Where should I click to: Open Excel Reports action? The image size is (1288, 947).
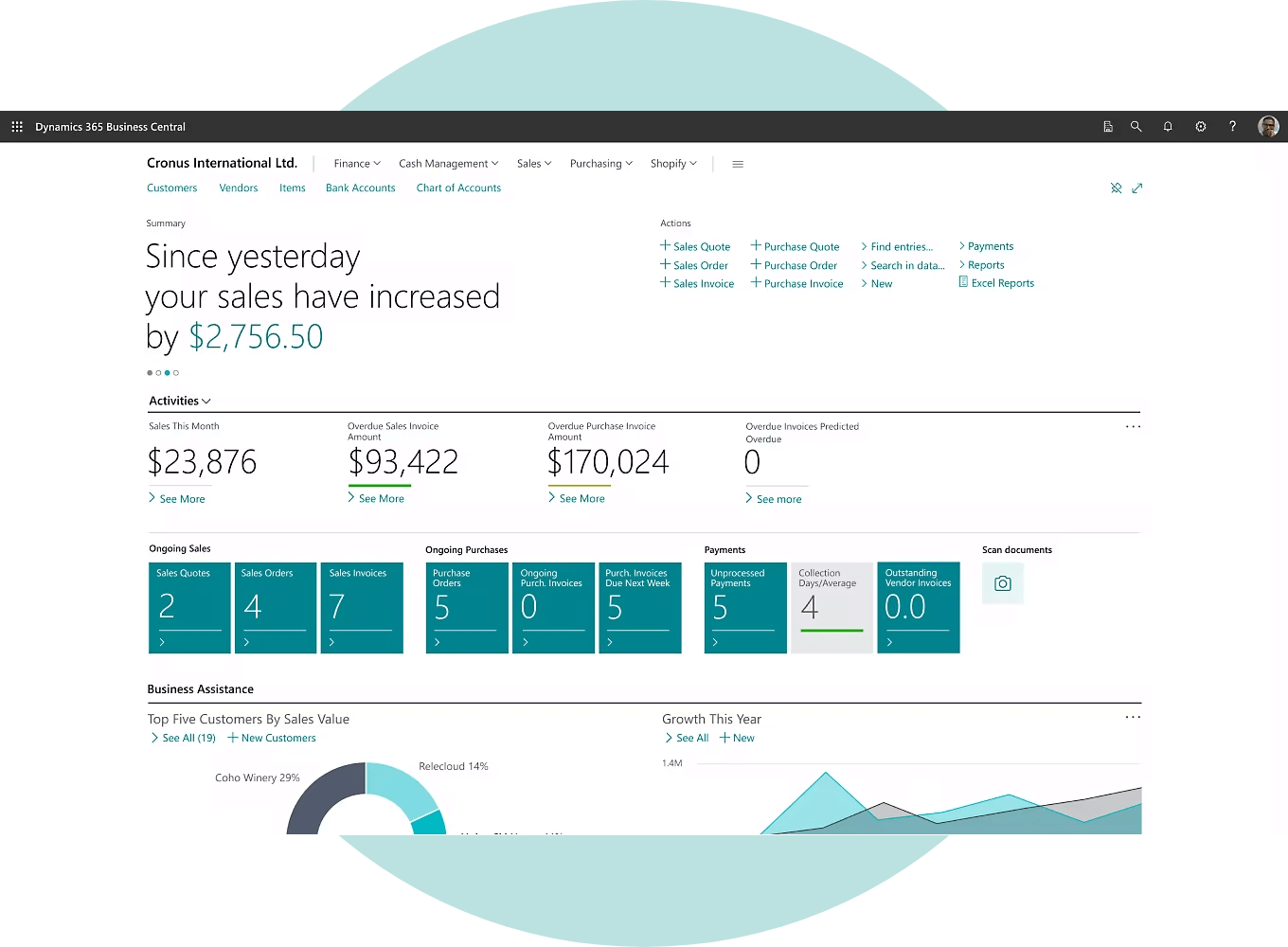[x=996, y=282]
